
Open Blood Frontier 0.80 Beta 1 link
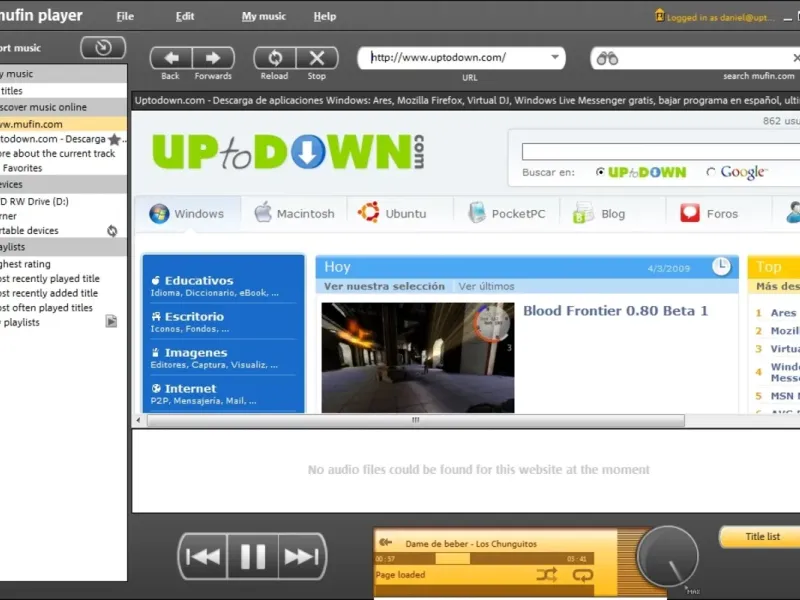pos(615,311)
